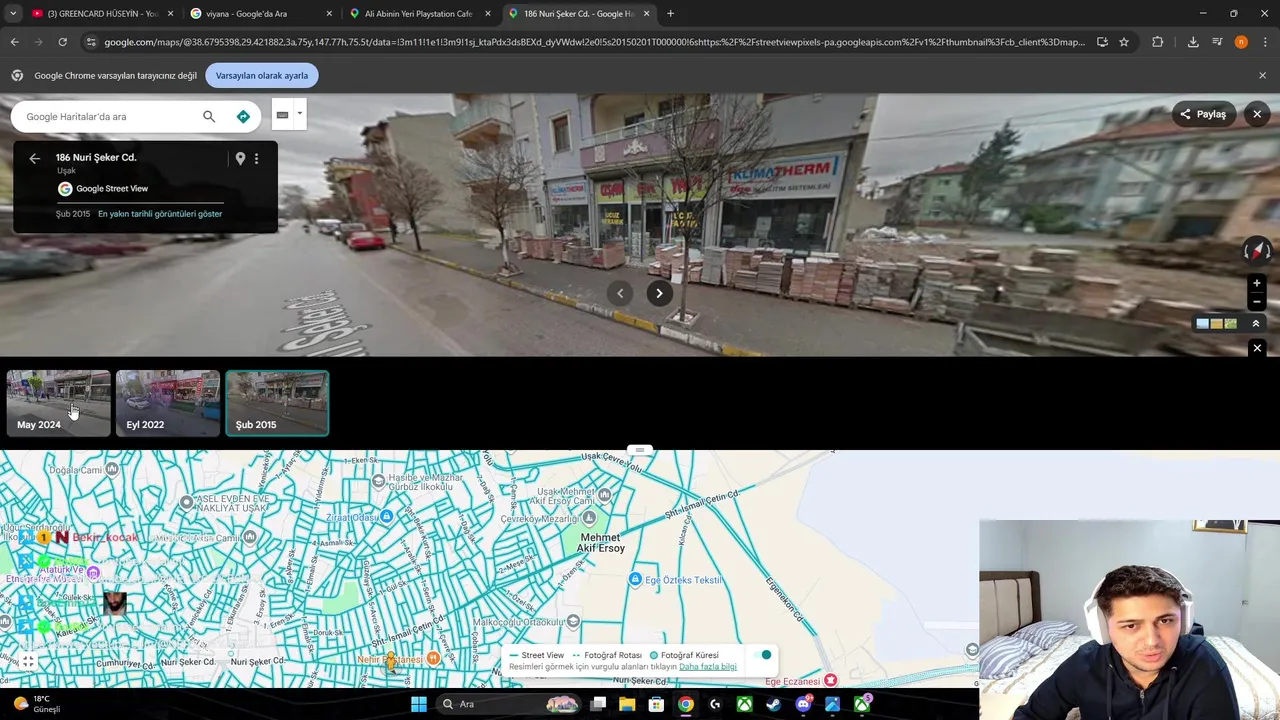Viewport: 1280px width, 720px height.
Task: Click the search magnifier in Google Maps
Action: pos(209,116)
